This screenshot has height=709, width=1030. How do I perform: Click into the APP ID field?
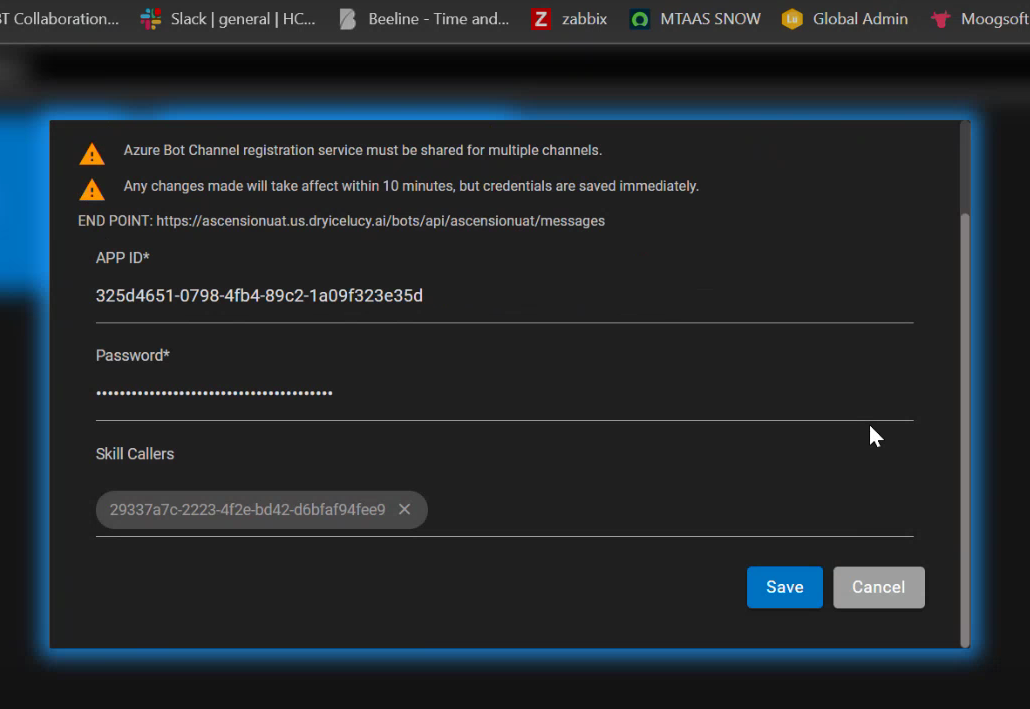click(x=504, y=296)
